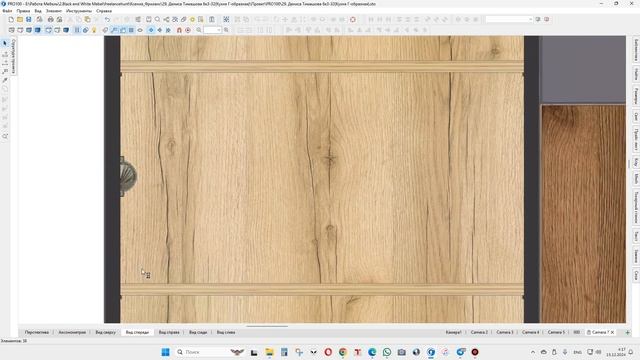Click the horizontal scrollbar below the viewport
The image size is (640, 360).
point(267,326)
